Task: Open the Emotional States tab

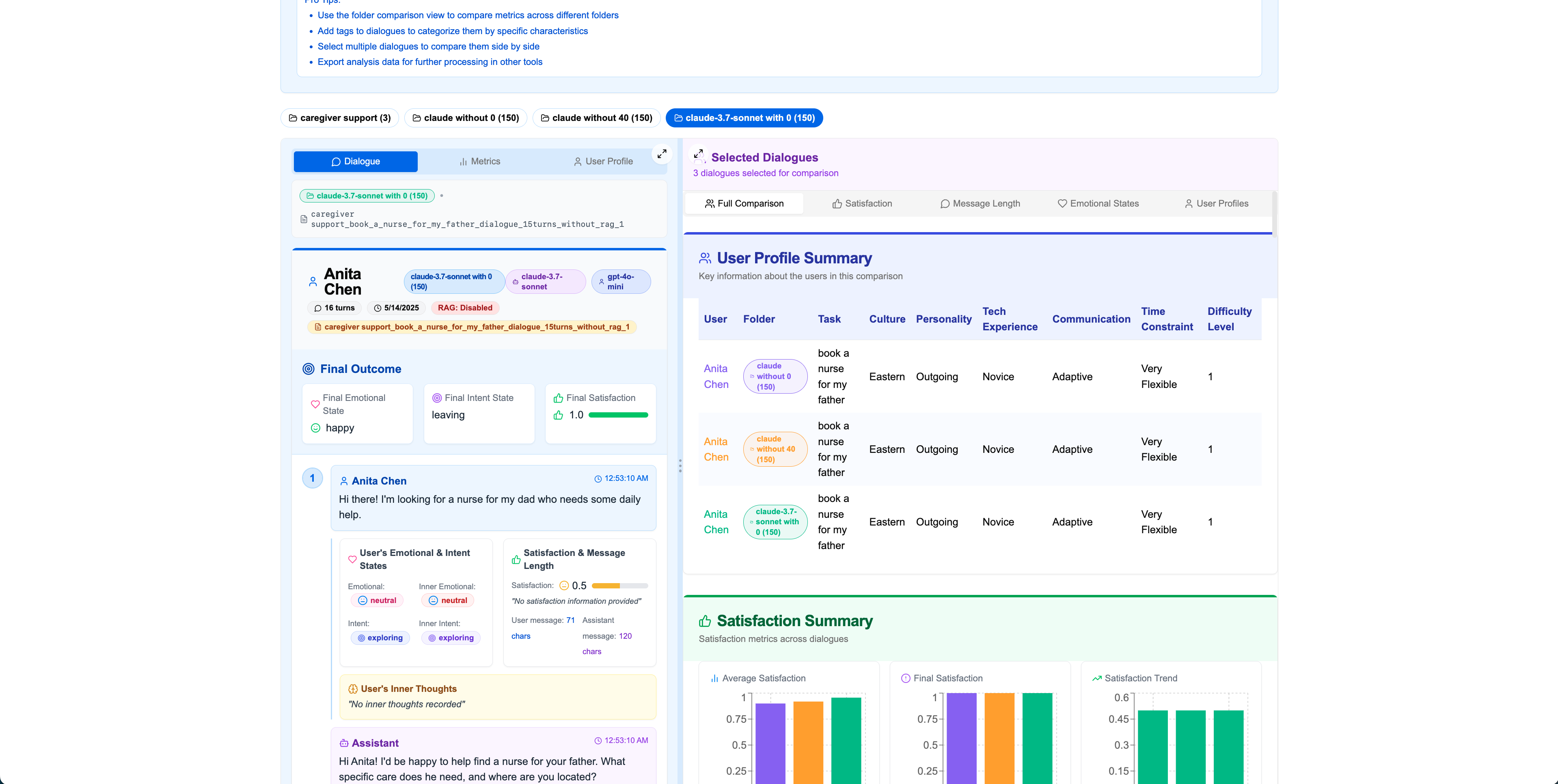Action: click(x=1098, y=204)
